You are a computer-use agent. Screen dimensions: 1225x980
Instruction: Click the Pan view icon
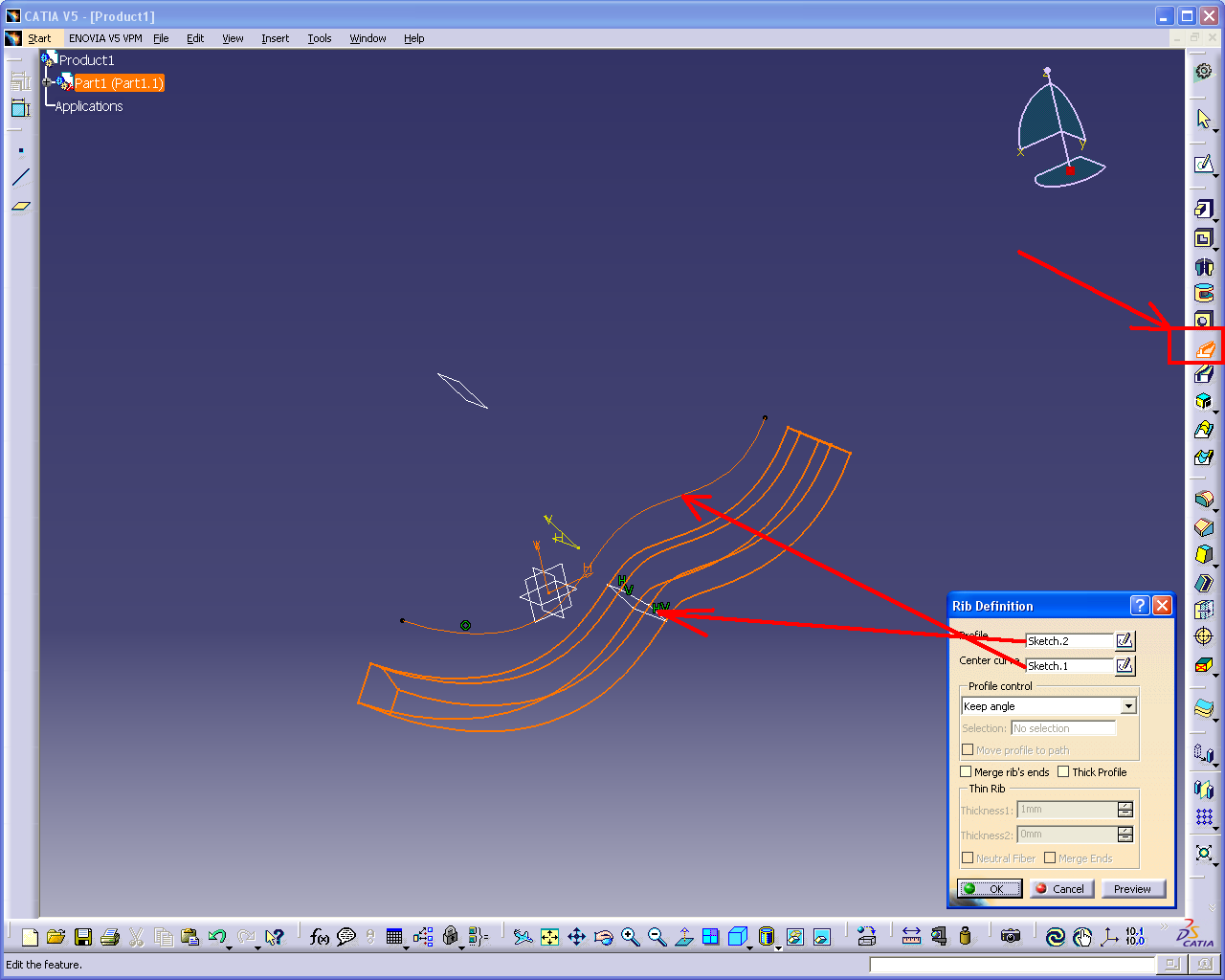coord(576,937)
